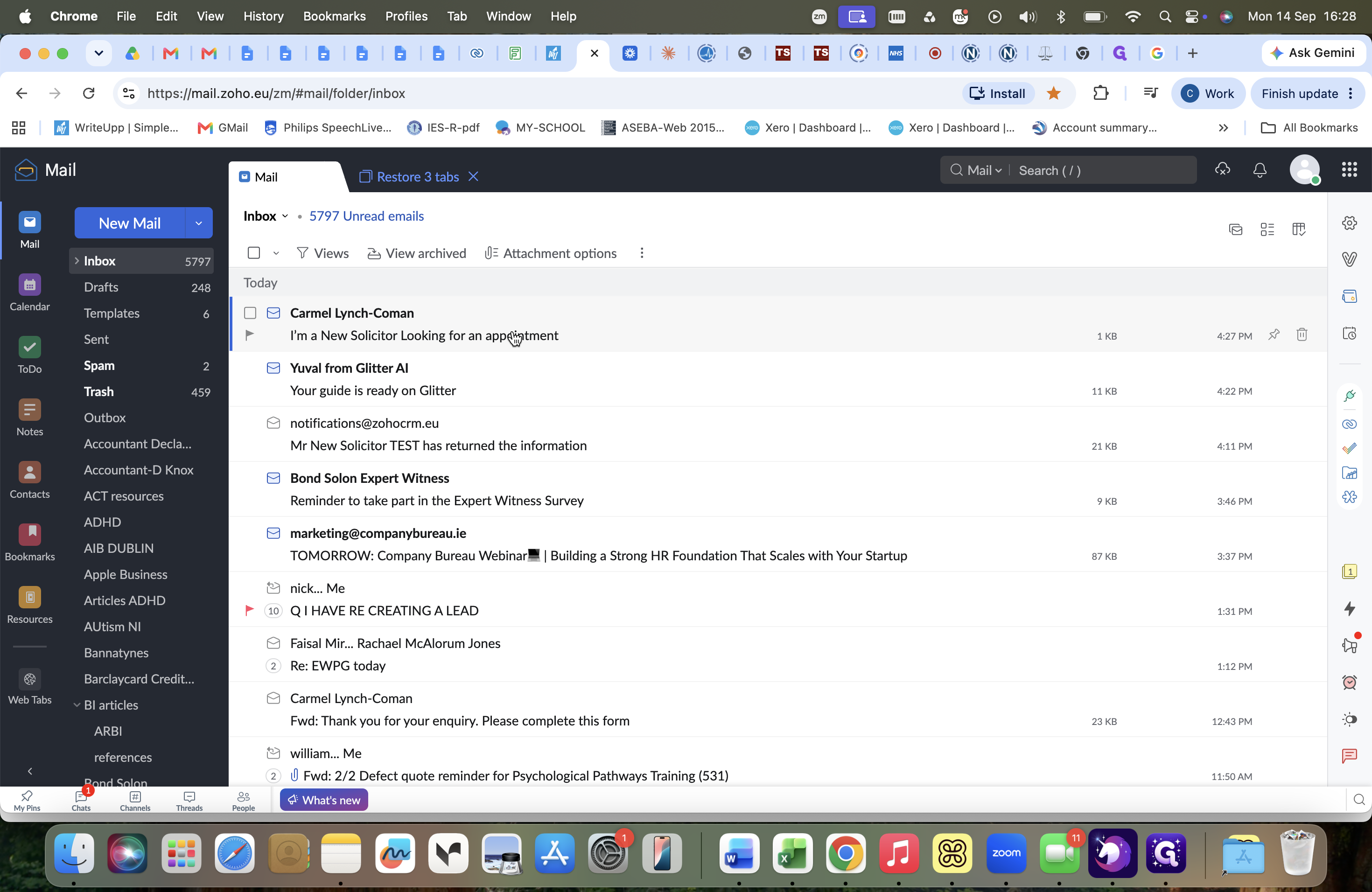
Task: Open the Notes app icon
Action: (x=29, y=418)
